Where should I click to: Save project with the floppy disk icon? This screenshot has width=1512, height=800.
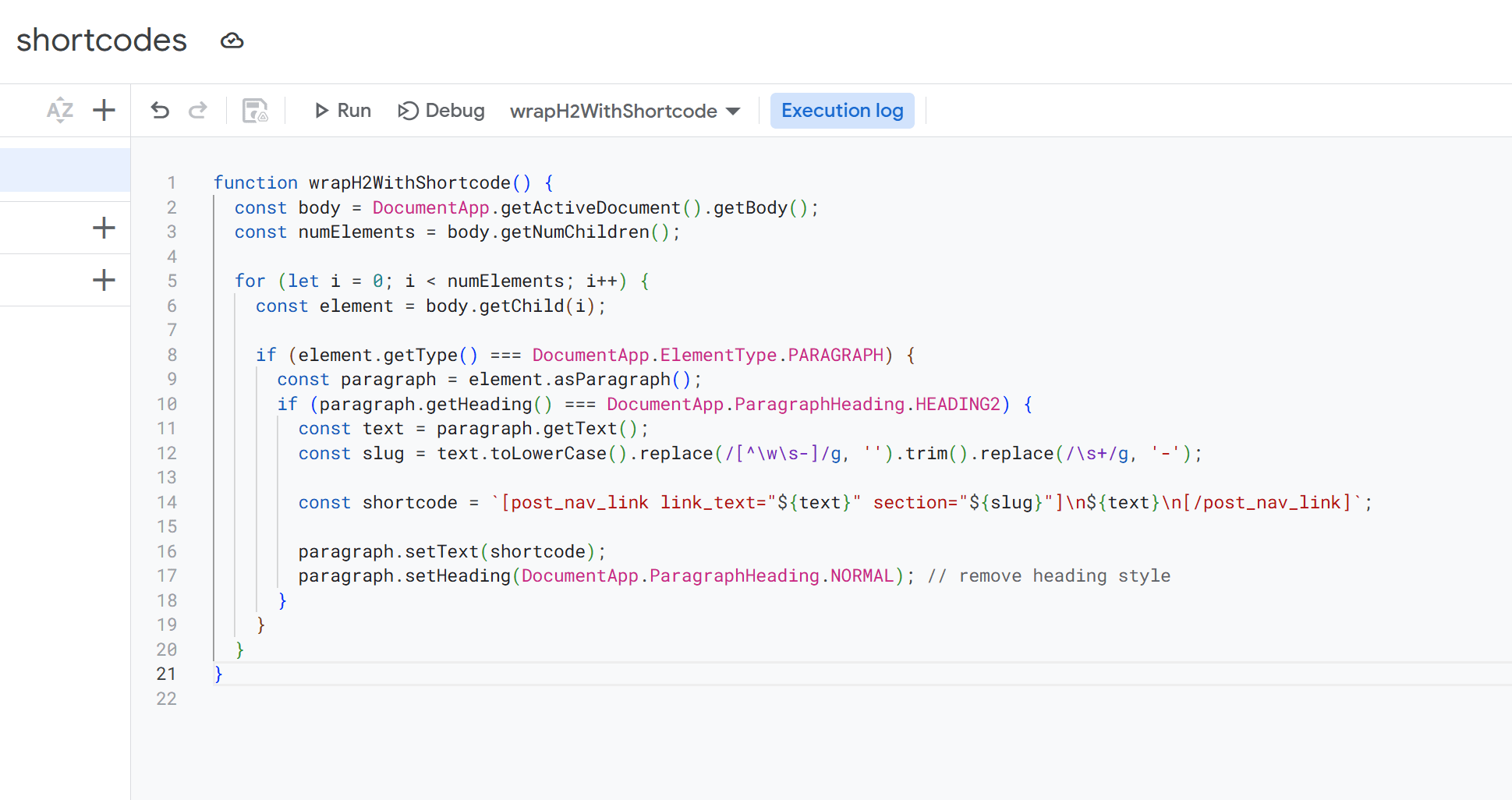click(x=255, y=111)
